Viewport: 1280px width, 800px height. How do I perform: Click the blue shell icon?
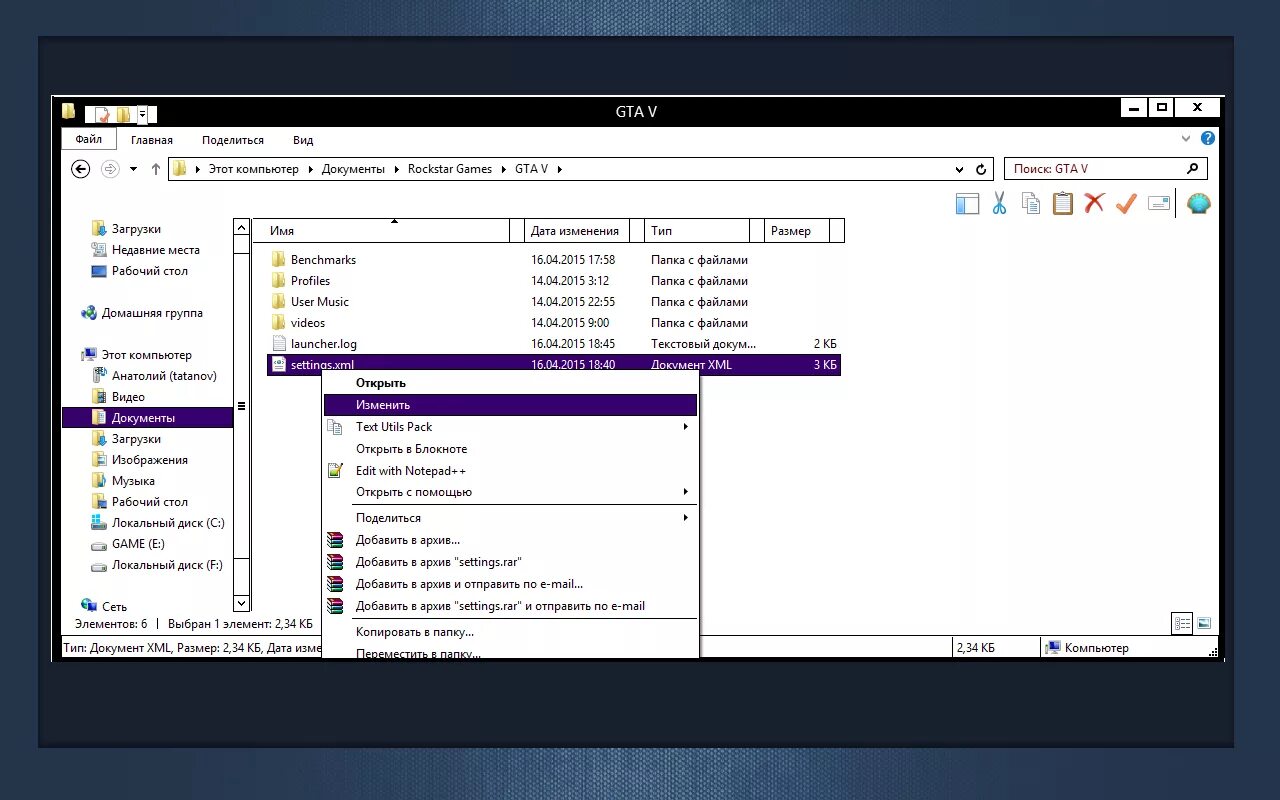coord(1198,204)
